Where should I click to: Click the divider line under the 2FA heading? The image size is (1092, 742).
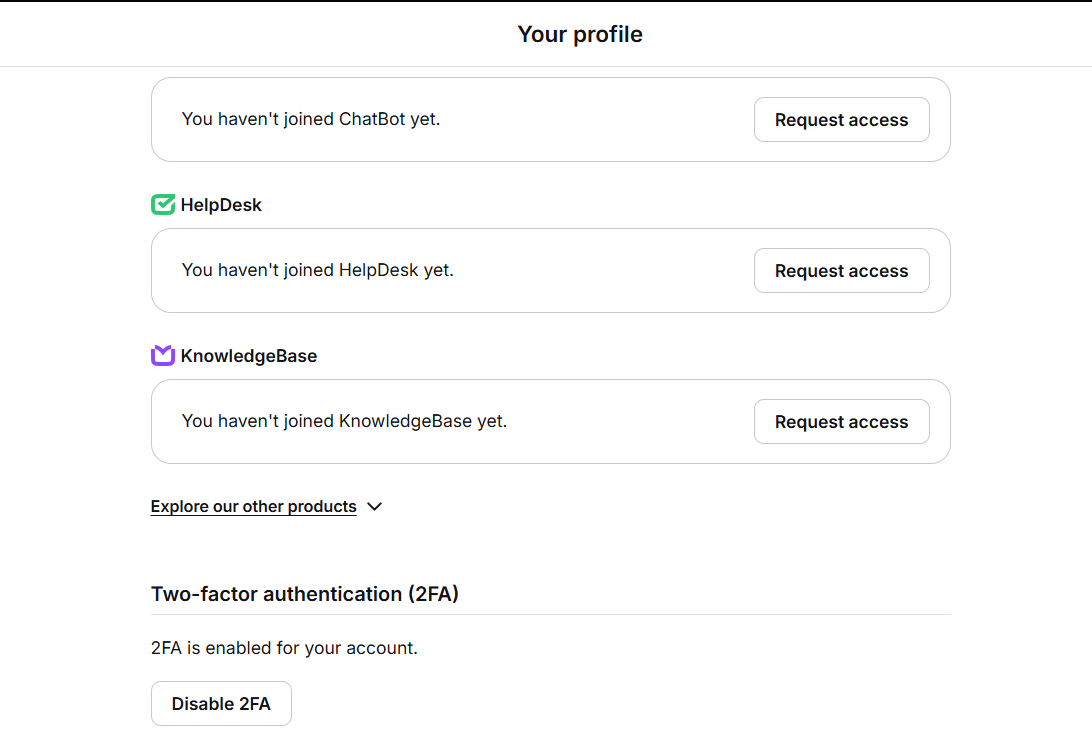(x=550, y=614)
